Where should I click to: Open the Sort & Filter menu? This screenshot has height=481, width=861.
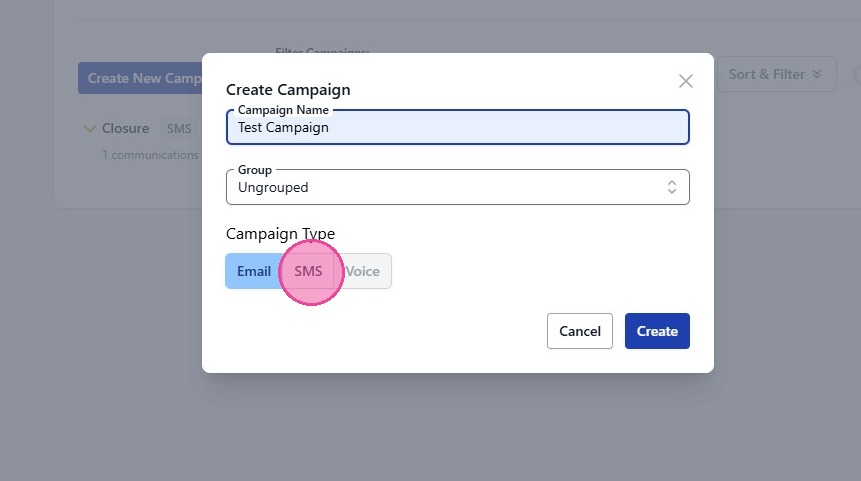pyautogui.click(x=775, y=74)
